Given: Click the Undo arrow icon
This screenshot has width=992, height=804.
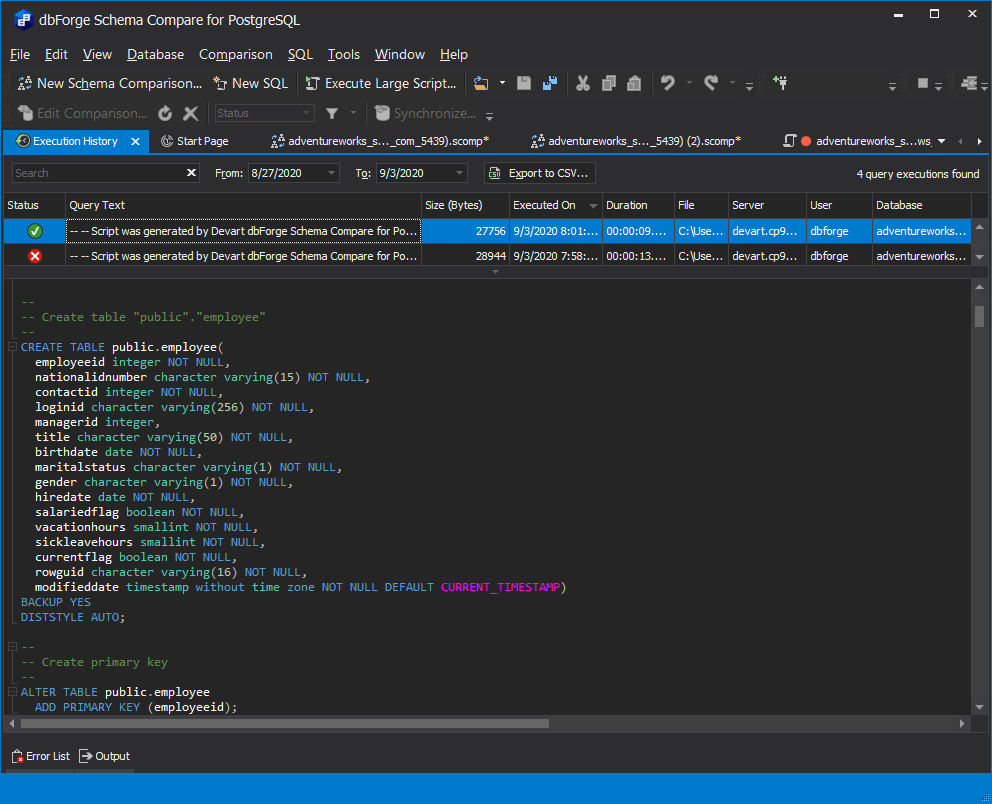Looking at the screenshot, I should [x=668, y=83].
